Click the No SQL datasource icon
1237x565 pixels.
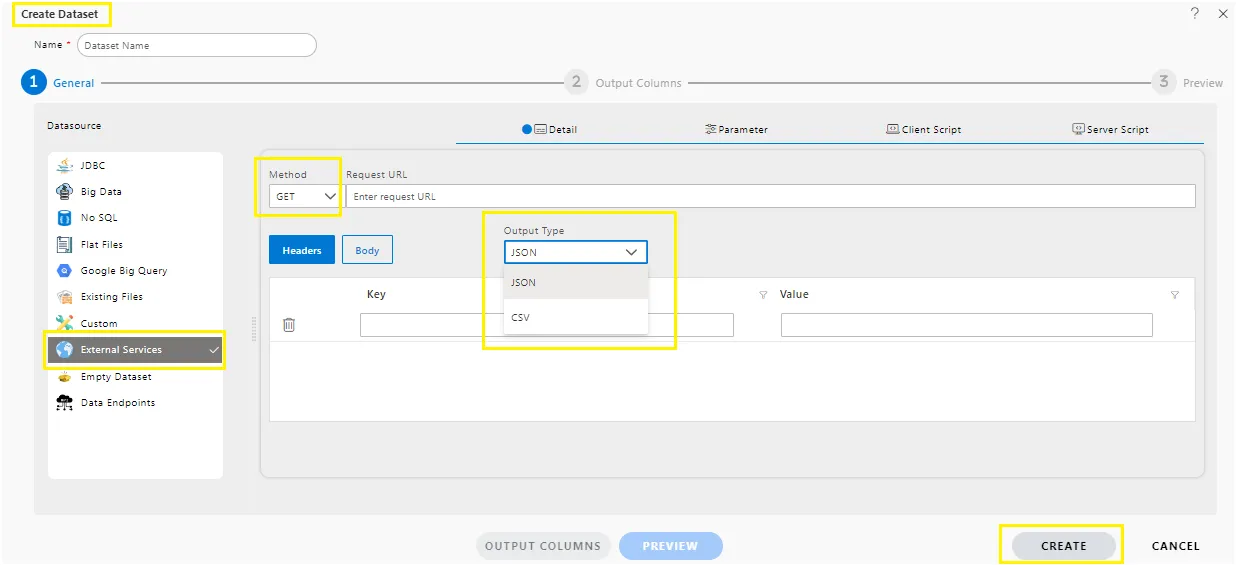pyautogui.click(x=64, y=218)
